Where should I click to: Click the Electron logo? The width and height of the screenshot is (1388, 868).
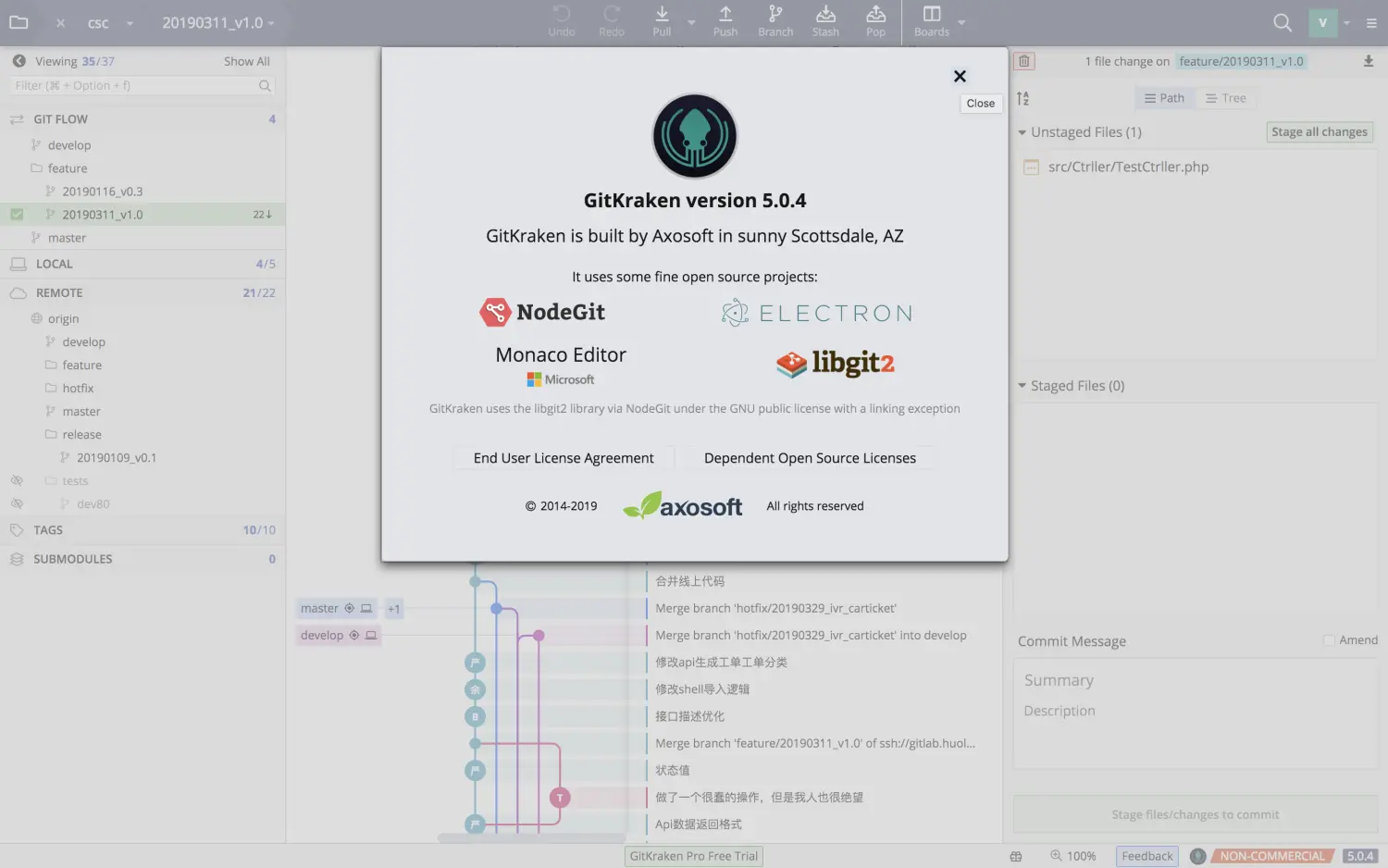coord(817,313)
